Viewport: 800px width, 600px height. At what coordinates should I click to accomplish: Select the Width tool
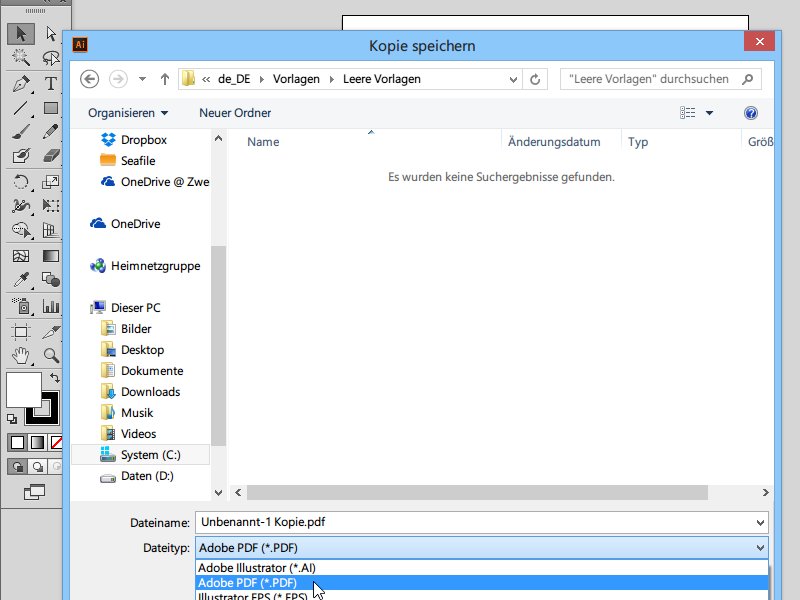coord(21,206)
